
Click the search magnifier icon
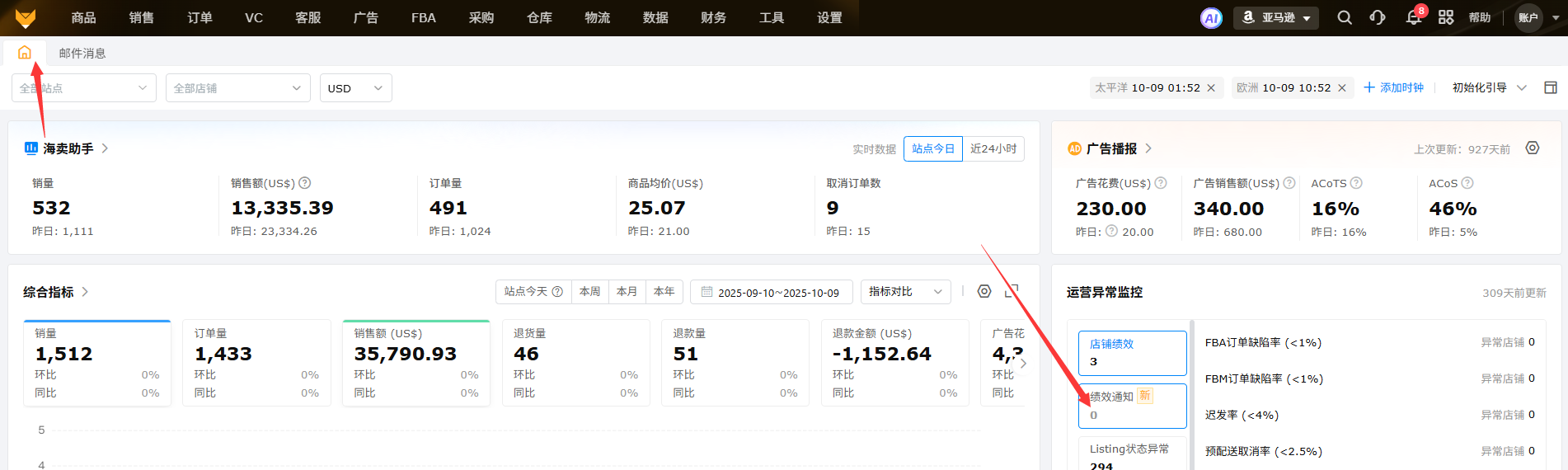point(1344,17)
